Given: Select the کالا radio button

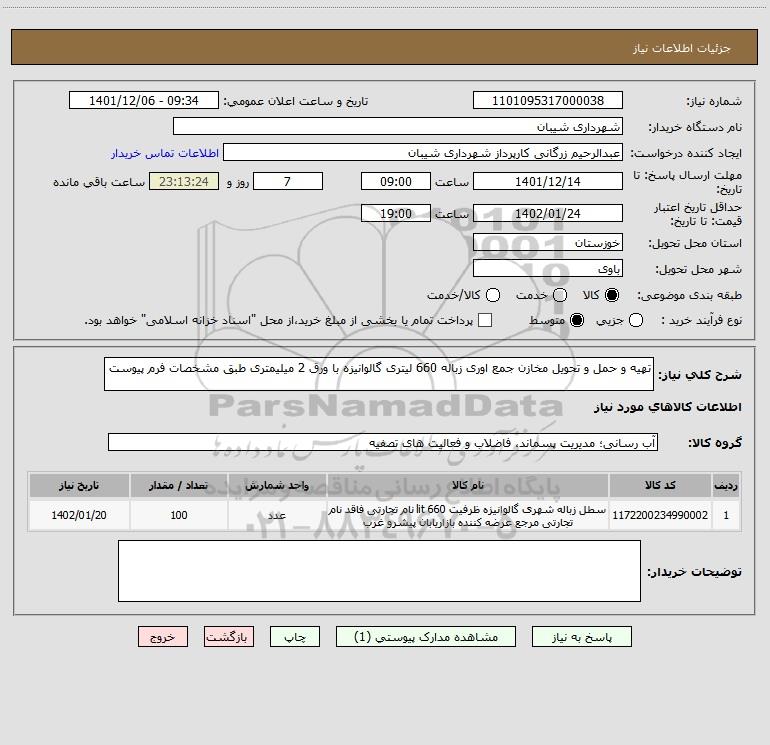Looking at the screenshot, I should pyautogui.click(x=612, y=295).
